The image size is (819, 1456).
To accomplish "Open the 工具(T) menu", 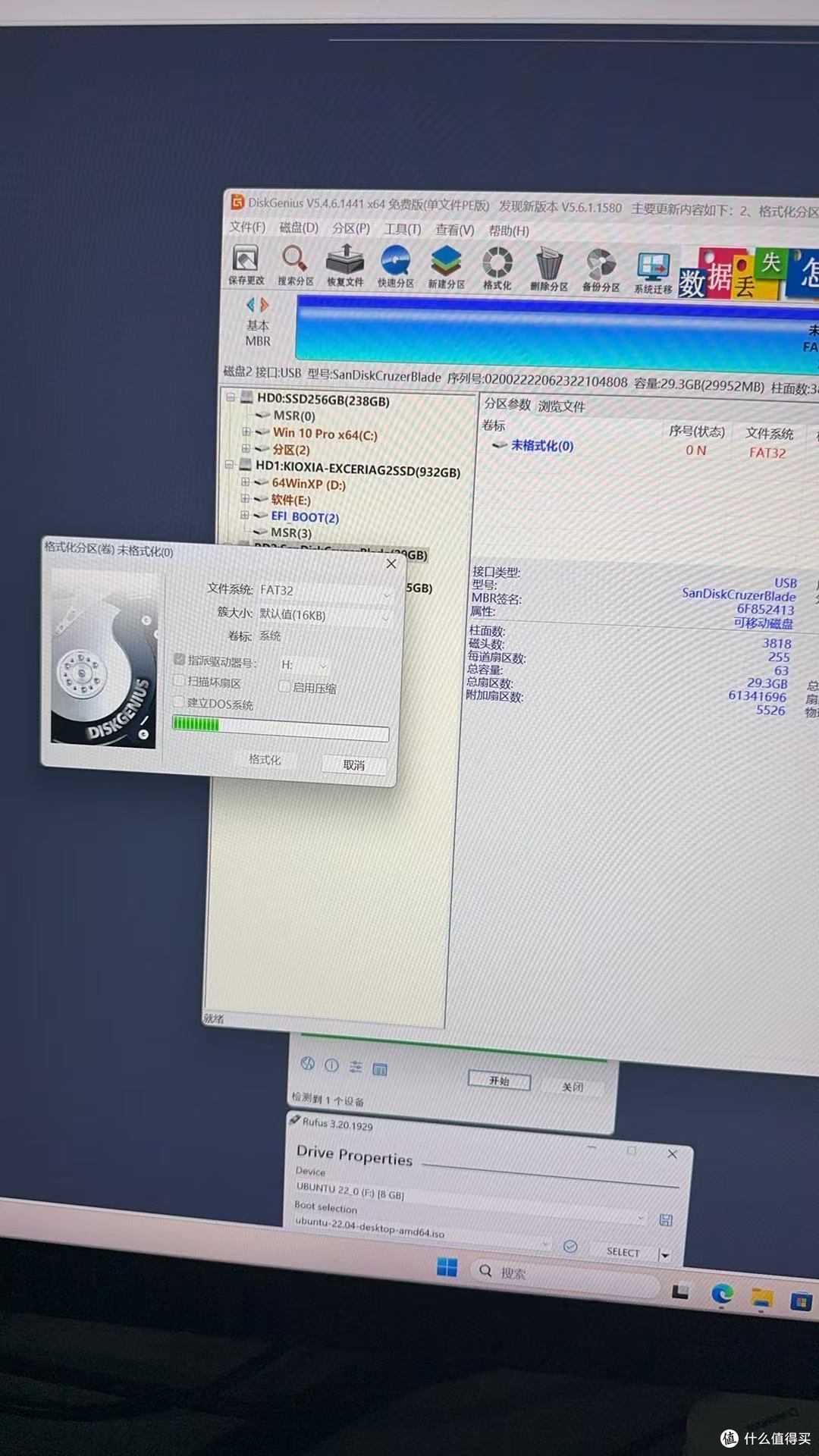I will point(402,229).
